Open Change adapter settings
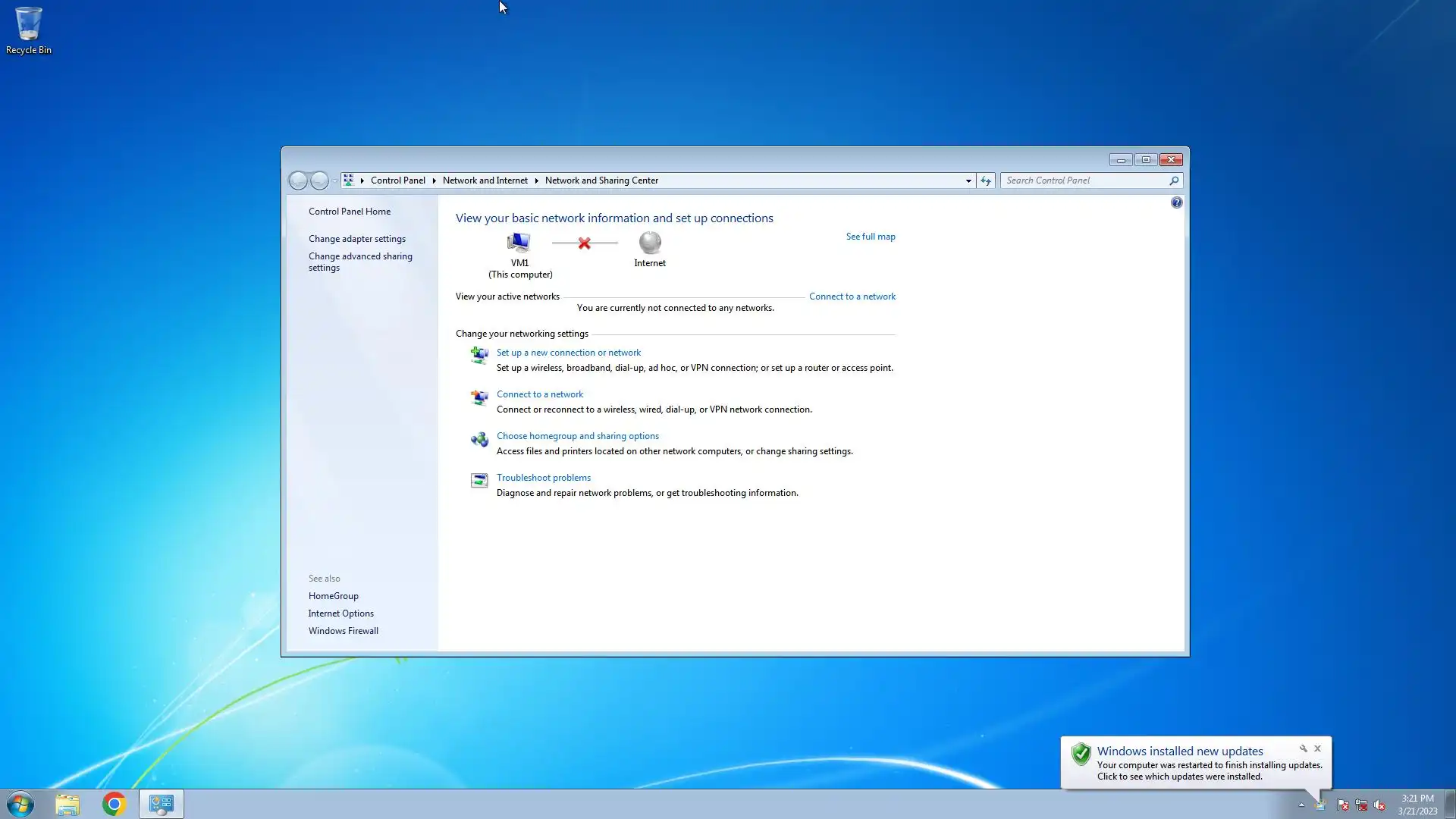The height and width of the screenshot is (819, 1456). pyautogui.click(x=356, y=239)
